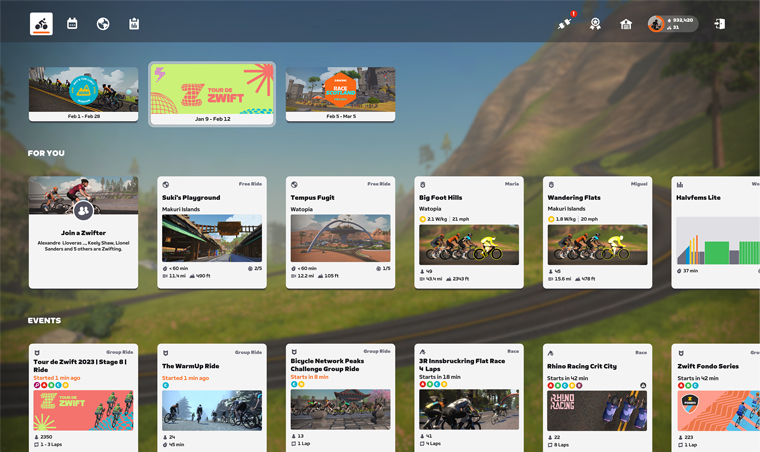Open the Tempus Fugit route image
760x452 pixels.
(340, 238)
